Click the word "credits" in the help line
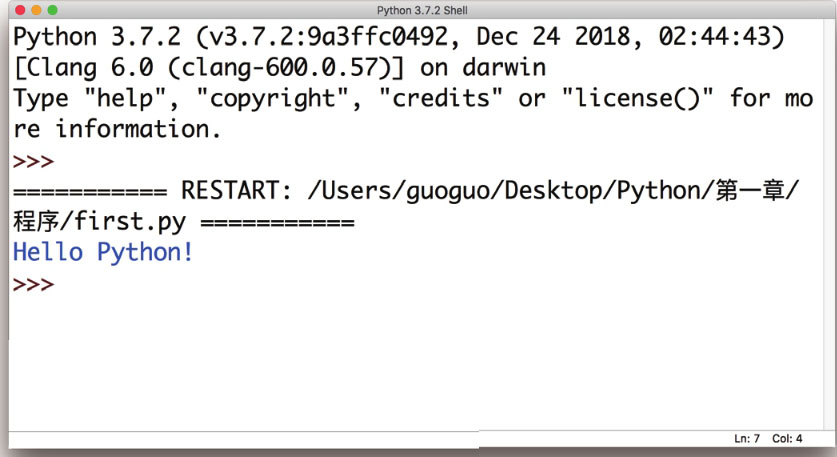This screenshot has height=457, width=837. coord(441,98)
